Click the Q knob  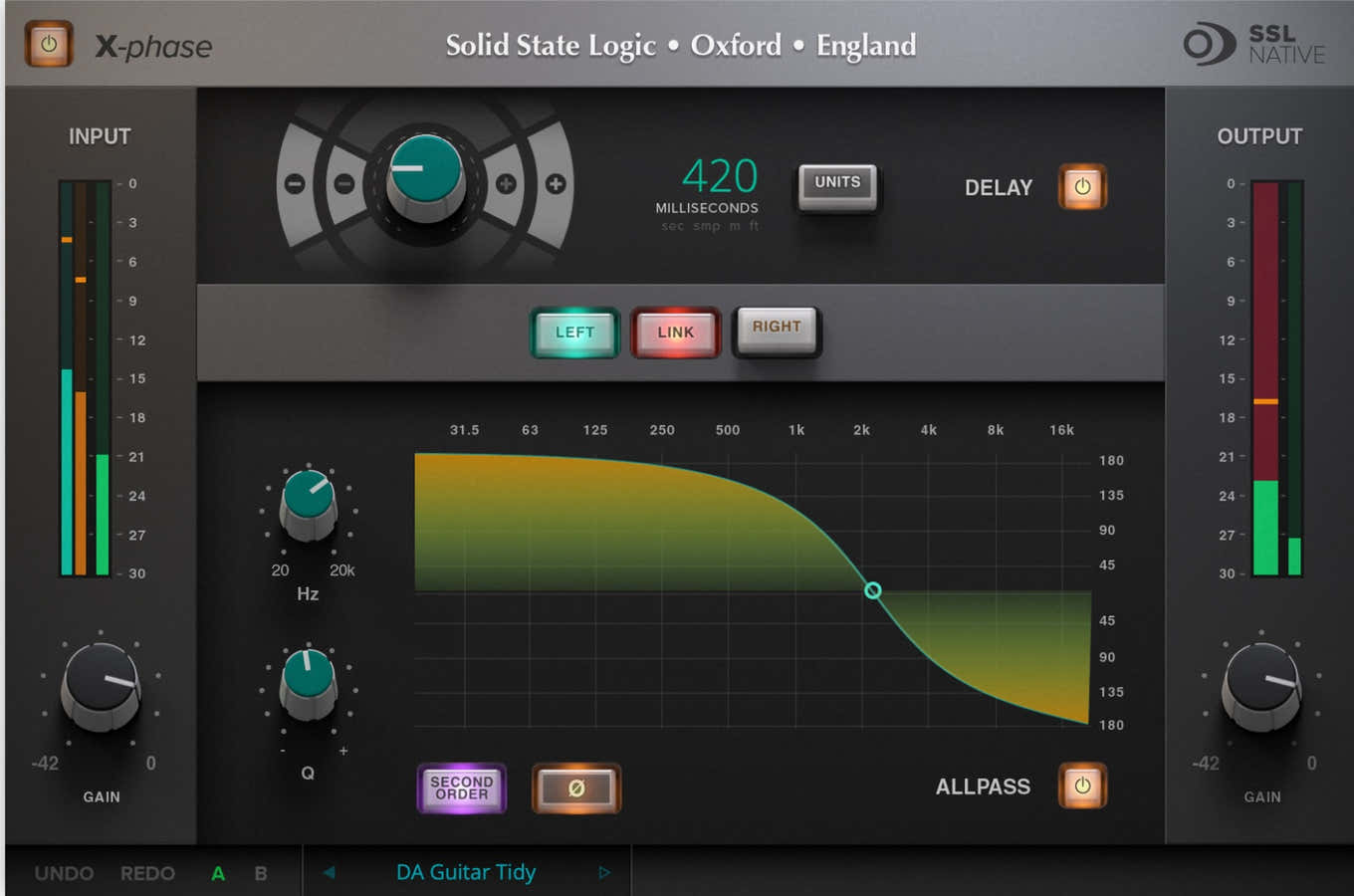click(309, 684)
